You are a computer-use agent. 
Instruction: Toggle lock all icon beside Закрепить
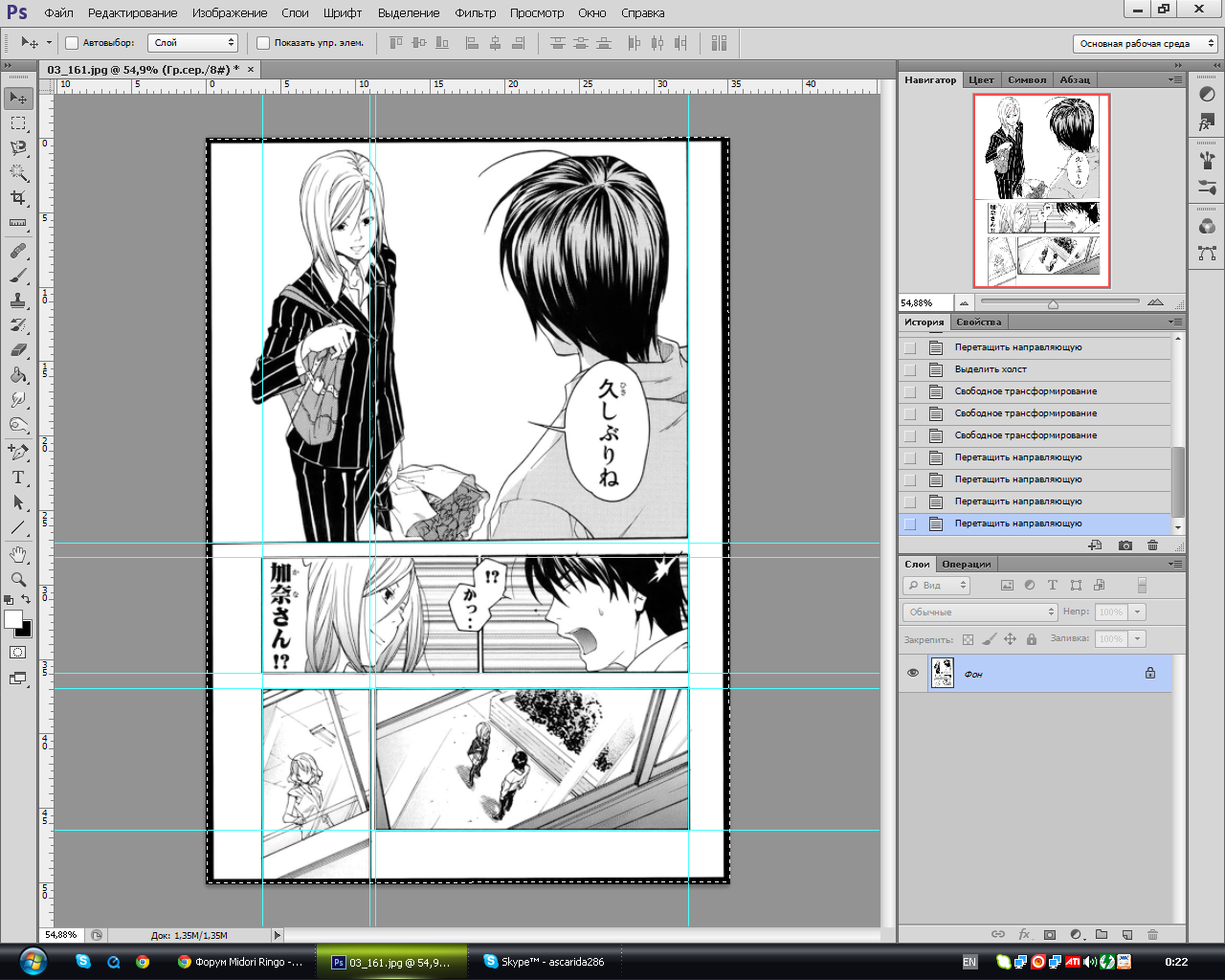(1032, 639)
